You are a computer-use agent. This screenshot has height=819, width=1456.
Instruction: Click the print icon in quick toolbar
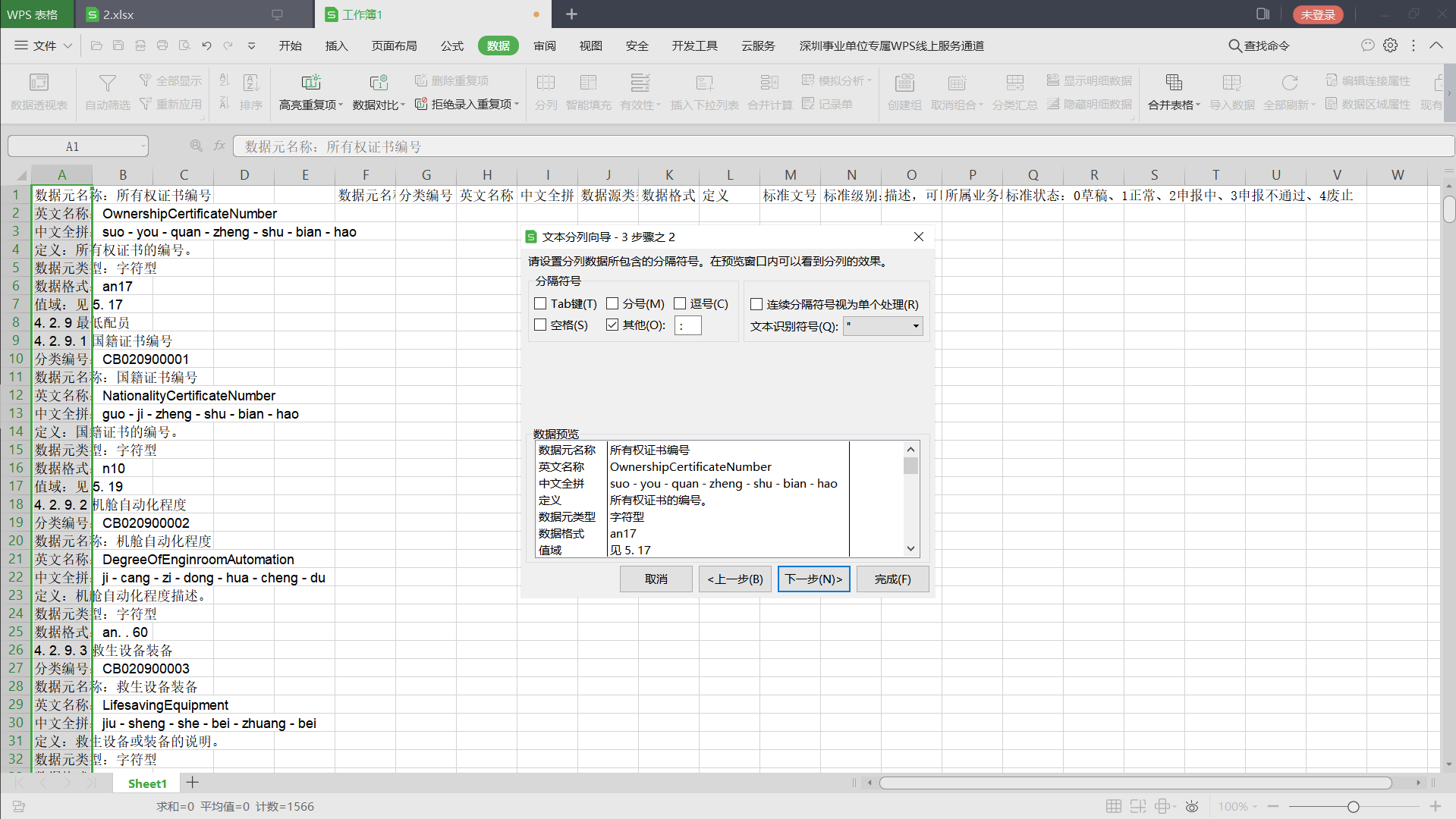click(x=162, y=45)
